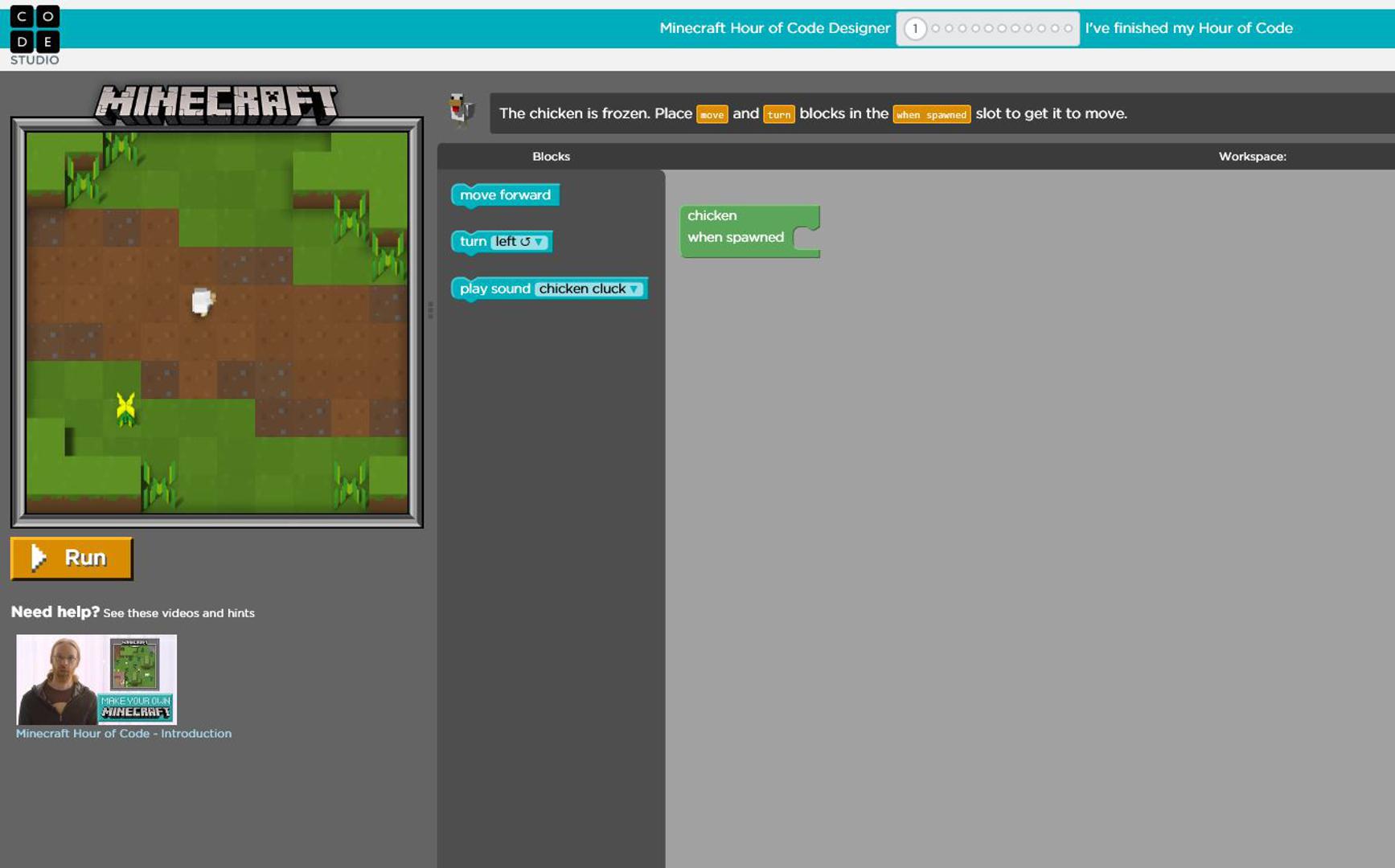Click the Minecraft logo above the game

click(x=216, y=104)
